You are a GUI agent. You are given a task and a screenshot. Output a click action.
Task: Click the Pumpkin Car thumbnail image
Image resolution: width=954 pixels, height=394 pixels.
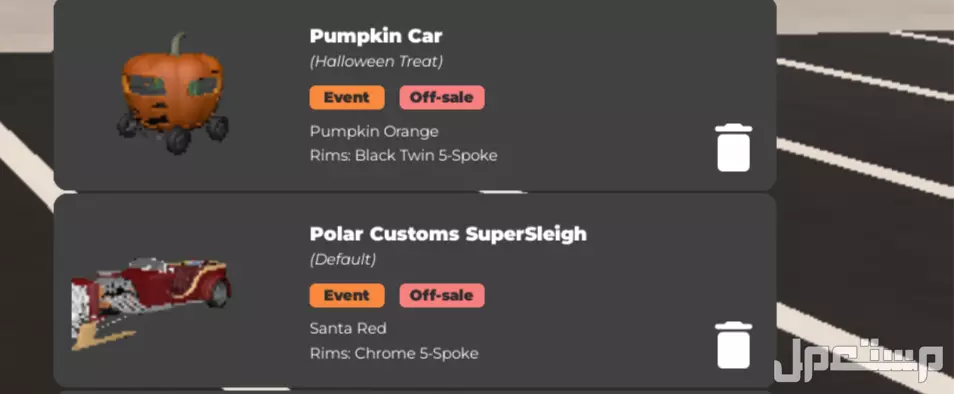coord(173,92)
